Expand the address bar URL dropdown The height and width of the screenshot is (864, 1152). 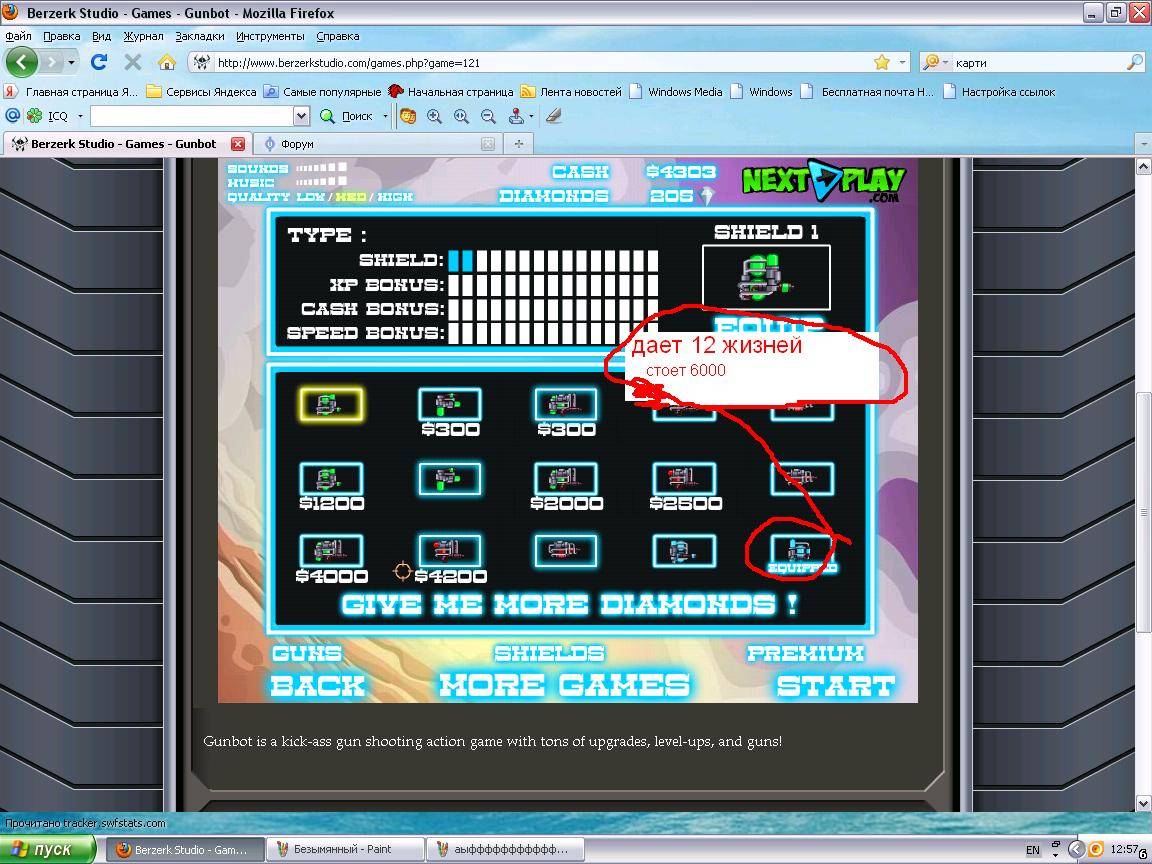click(x=902, y=62)
